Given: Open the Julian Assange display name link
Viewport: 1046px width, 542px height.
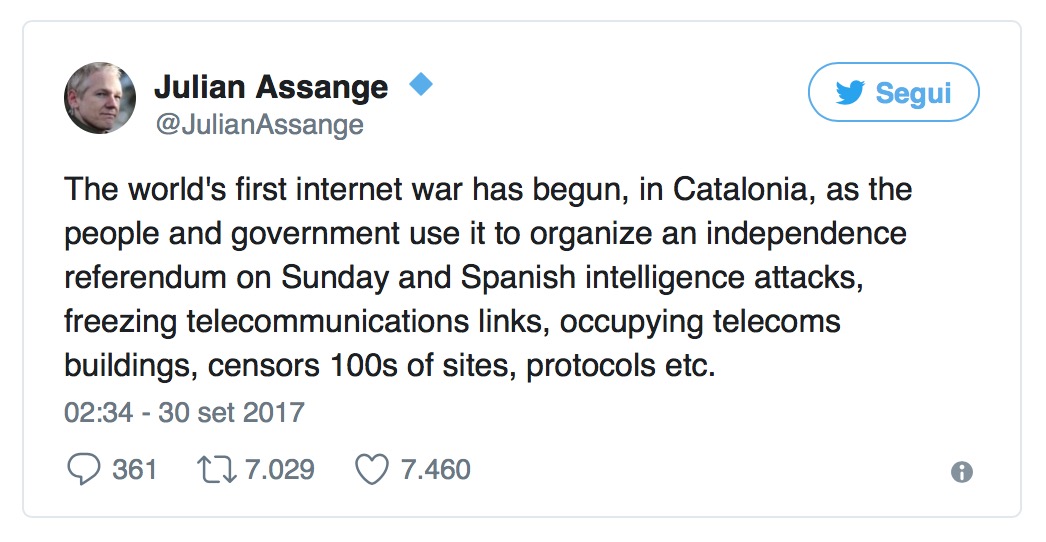Looking at the screenshot, I should click(x=270, y=87).
